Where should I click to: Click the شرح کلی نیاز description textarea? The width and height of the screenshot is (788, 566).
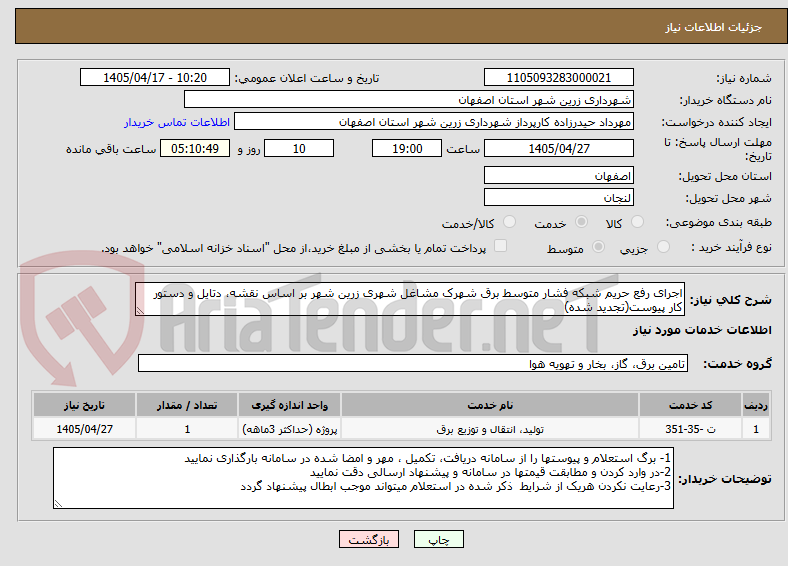coord(410,299)
